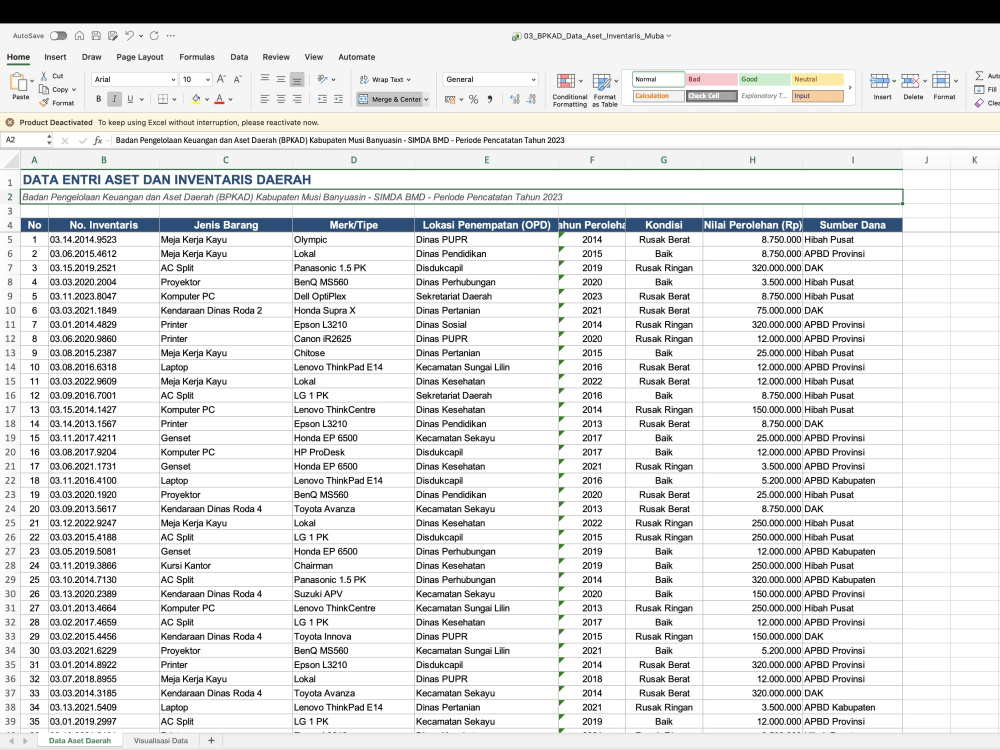The image size is (1000, 750).
Task: Open the Automate tab
Action: tap(357, 57)
